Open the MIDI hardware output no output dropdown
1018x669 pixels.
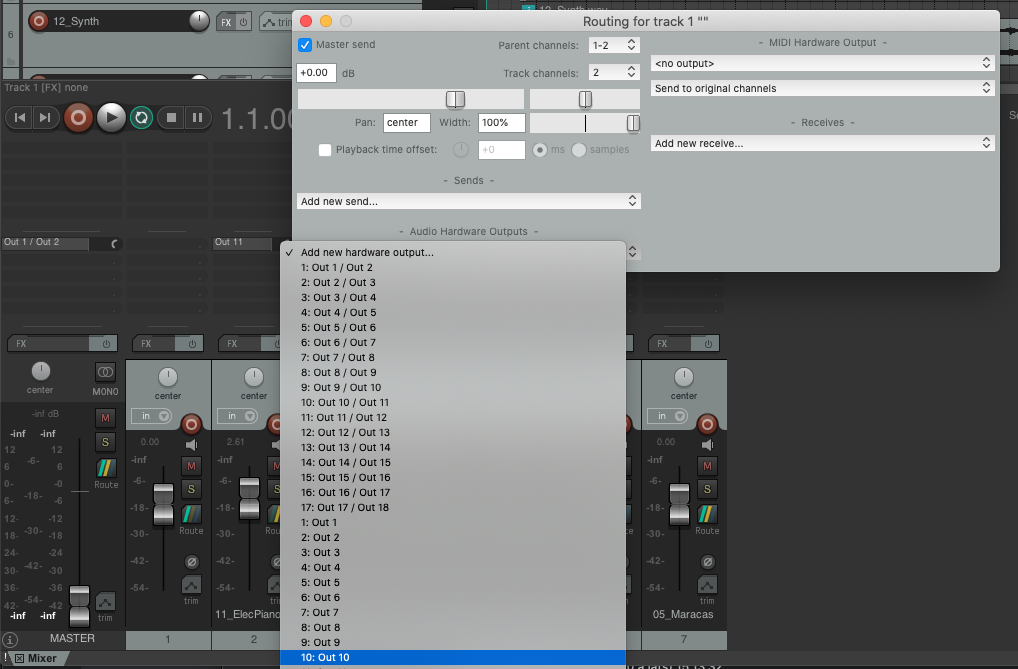click(x=822, y=63)
